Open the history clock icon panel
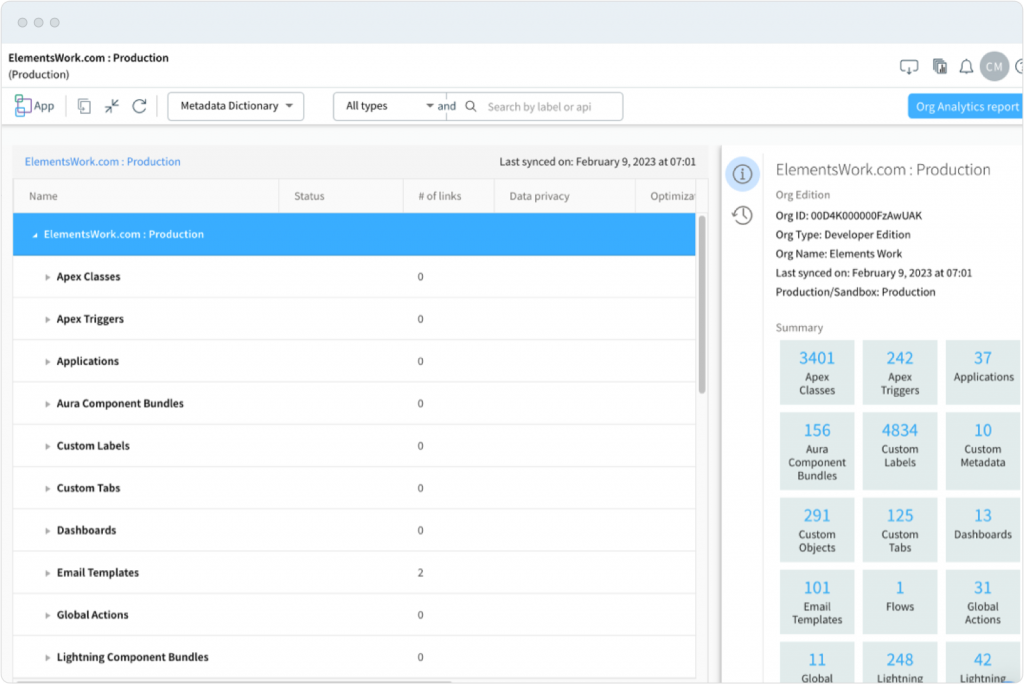 [x=742, y=215]
